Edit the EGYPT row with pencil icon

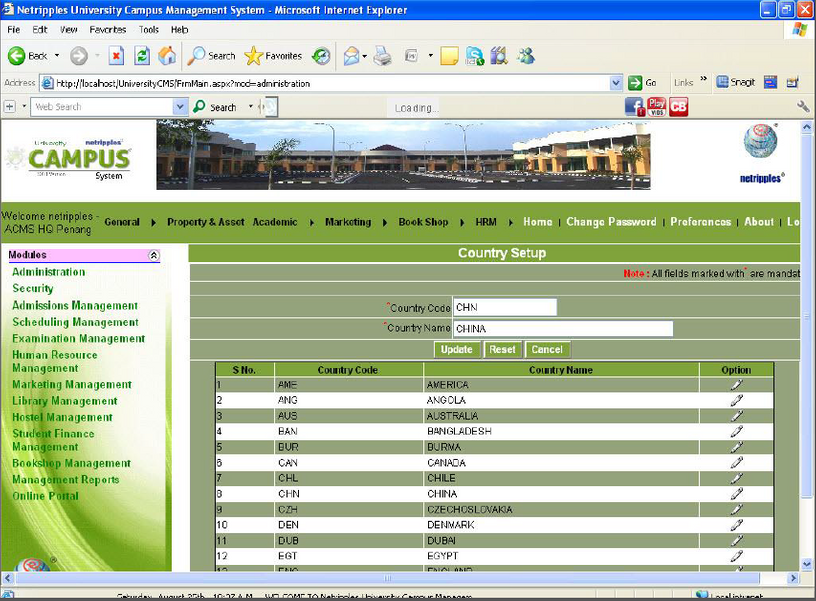coord(736,556)
